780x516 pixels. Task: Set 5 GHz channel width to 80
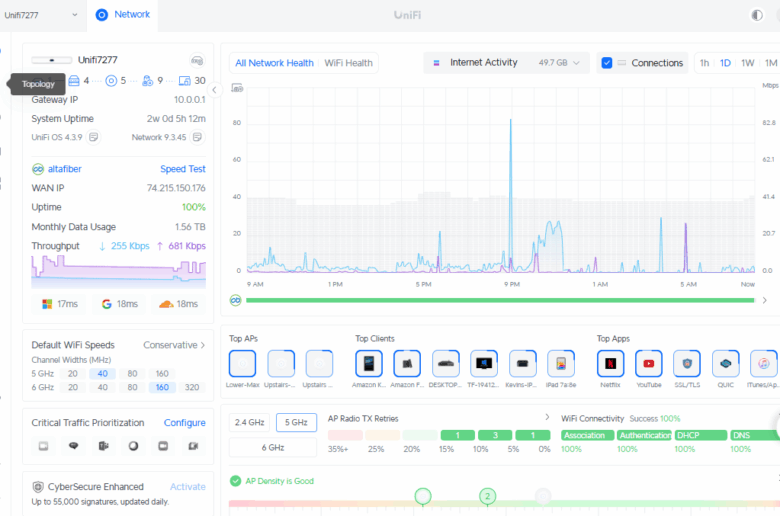pos(131,373)
